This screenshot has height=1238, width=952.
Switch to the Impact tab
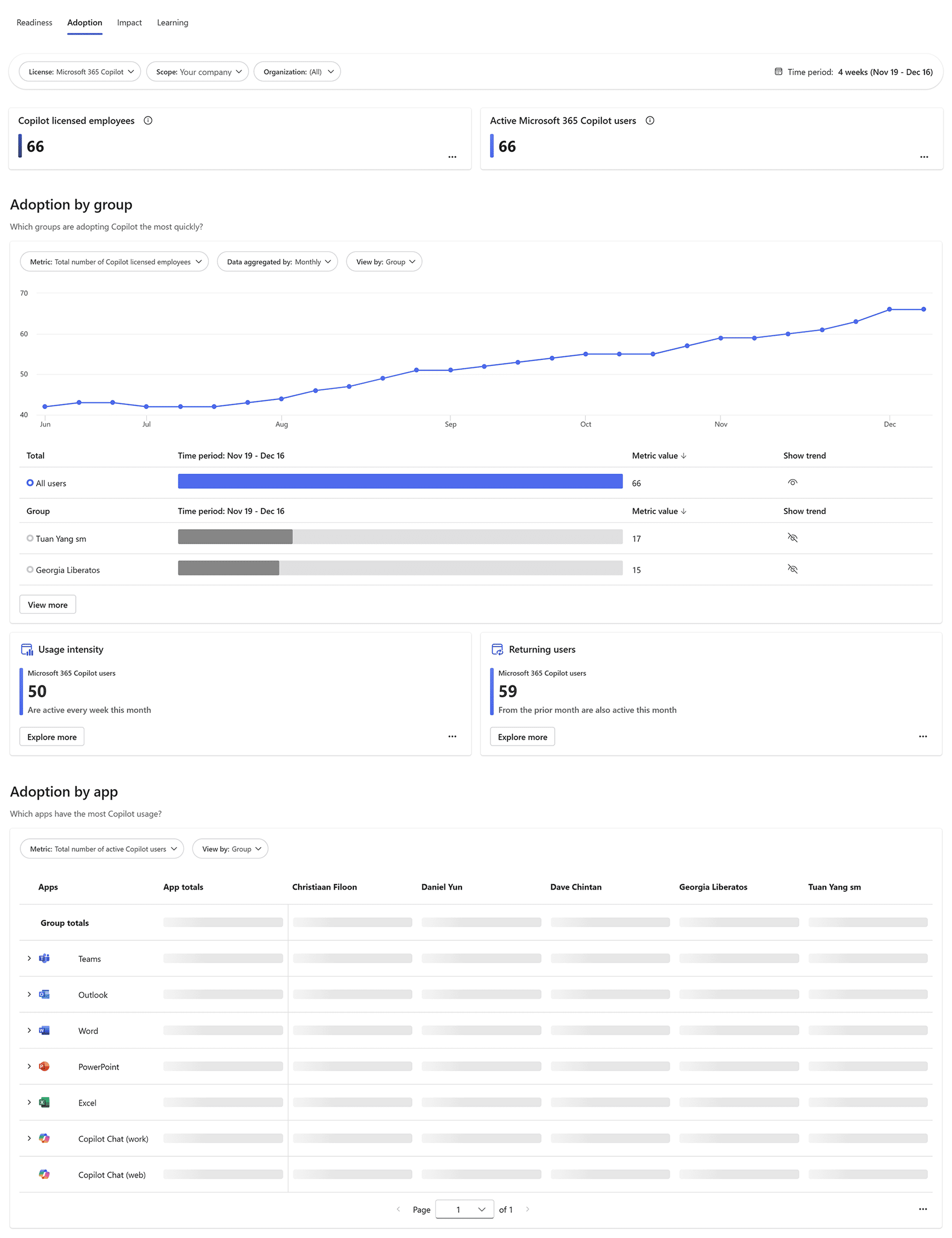point(129,23)
